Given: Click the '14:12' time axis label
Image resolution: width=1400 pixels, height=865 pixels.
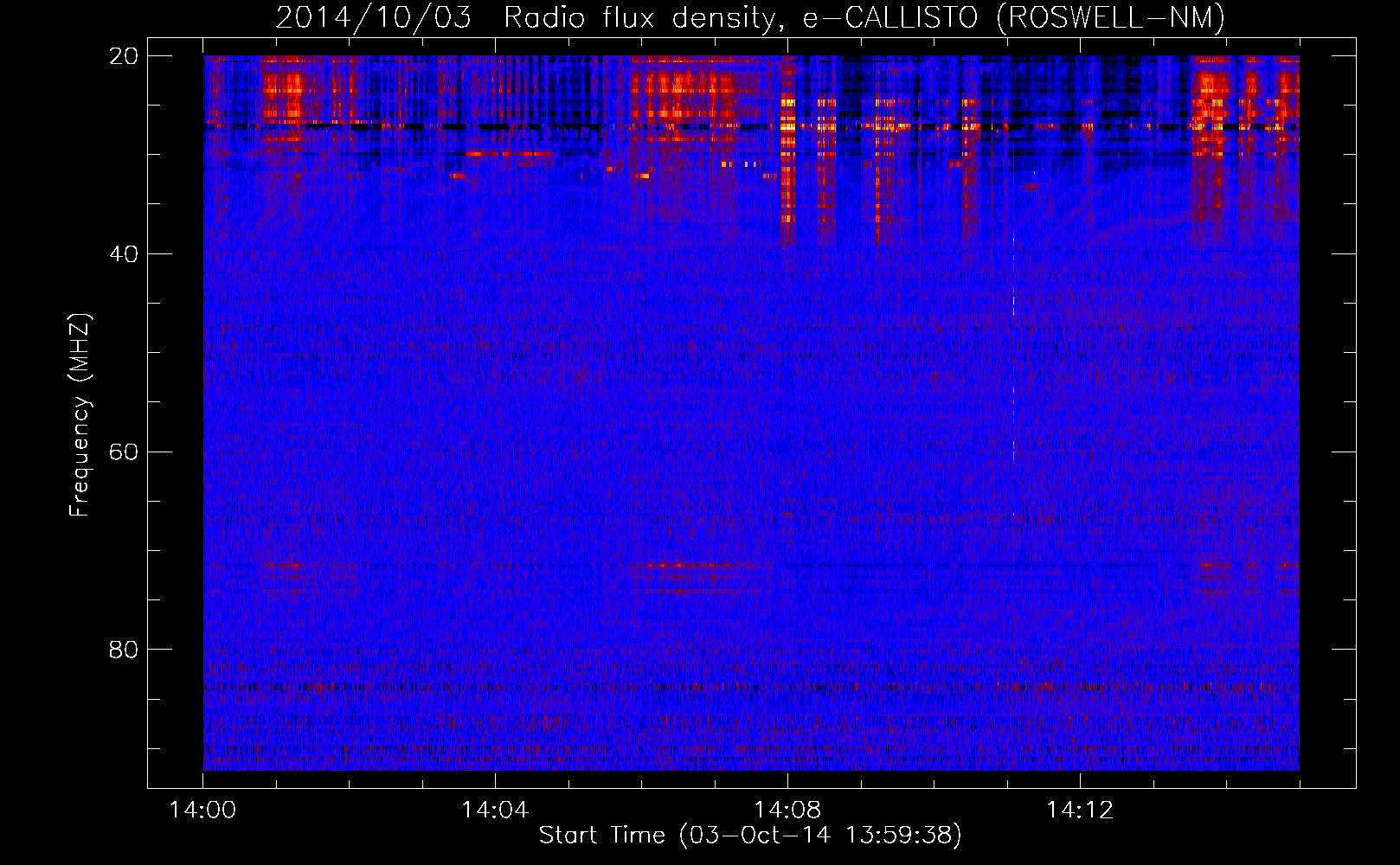Looking at the screenshot, I should click(1079, 810).
